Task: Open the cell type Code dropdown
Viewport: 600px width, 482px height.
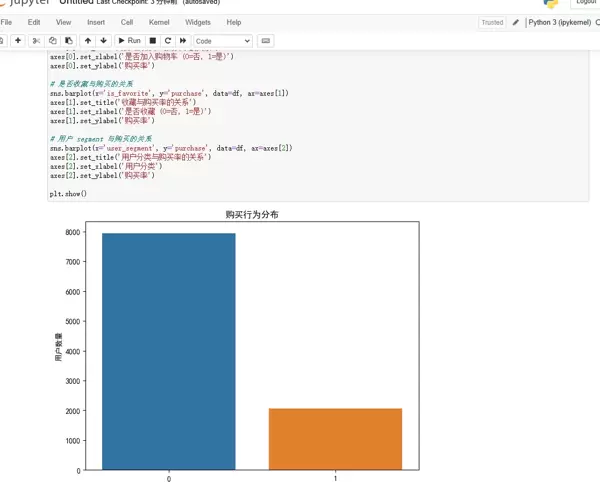Action: coord(222,41)
